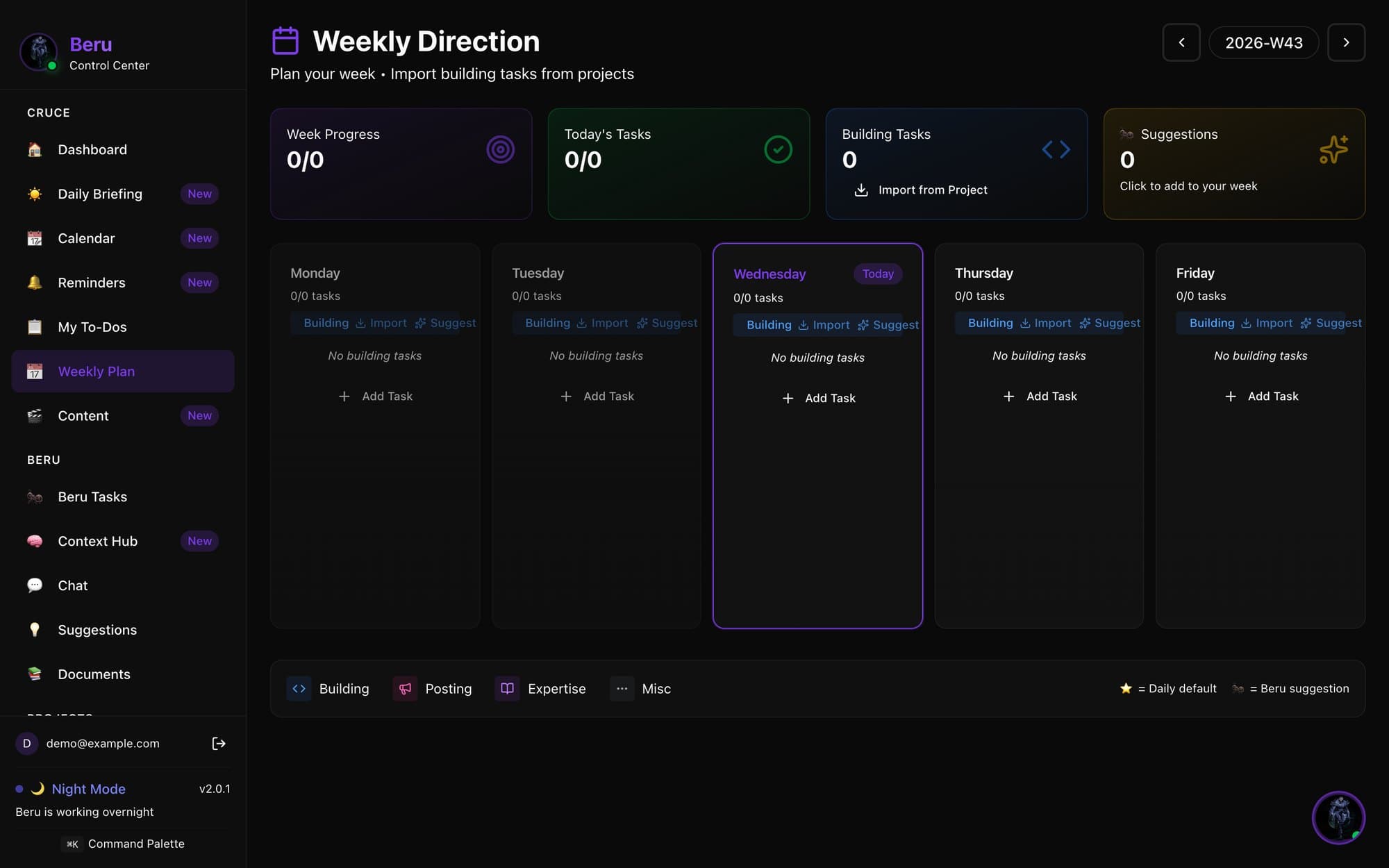Screen dimensions: 1389x868
Task: Click Import in Monday column
Action: coord(381,323)
